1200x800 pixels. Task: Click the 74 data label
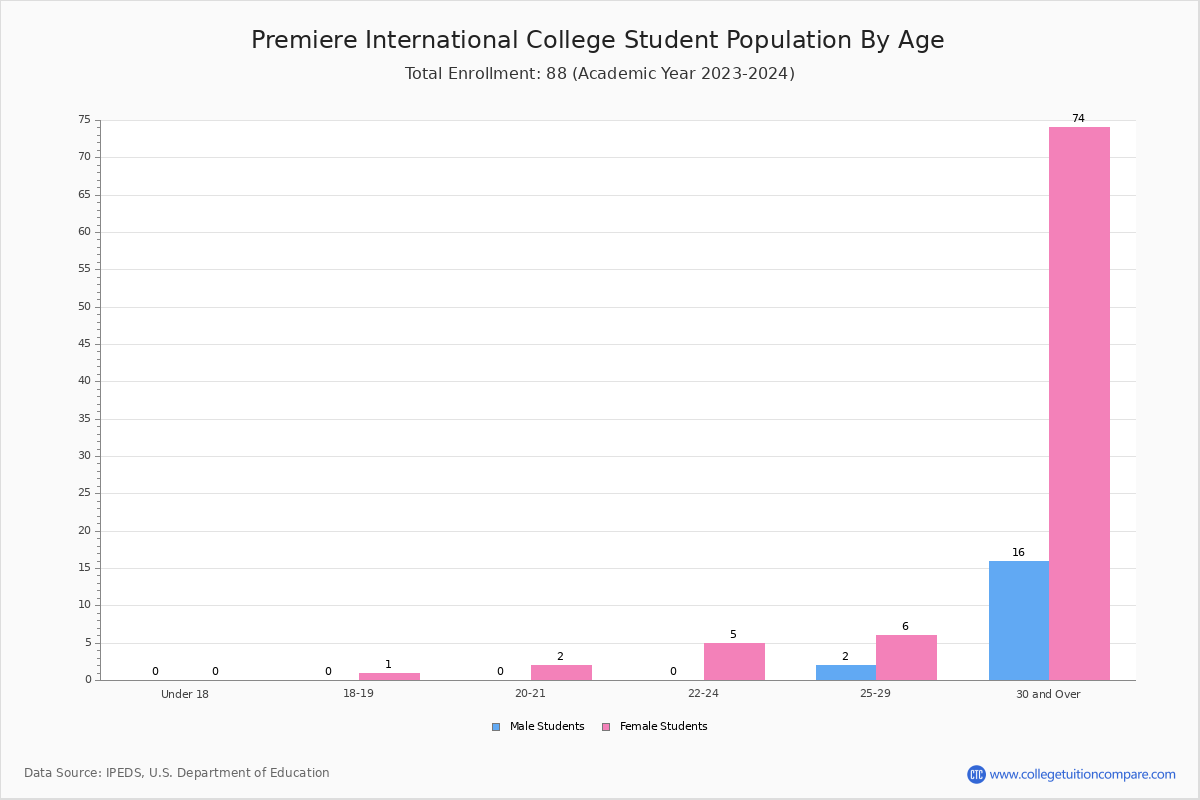tap(1078, 118)
